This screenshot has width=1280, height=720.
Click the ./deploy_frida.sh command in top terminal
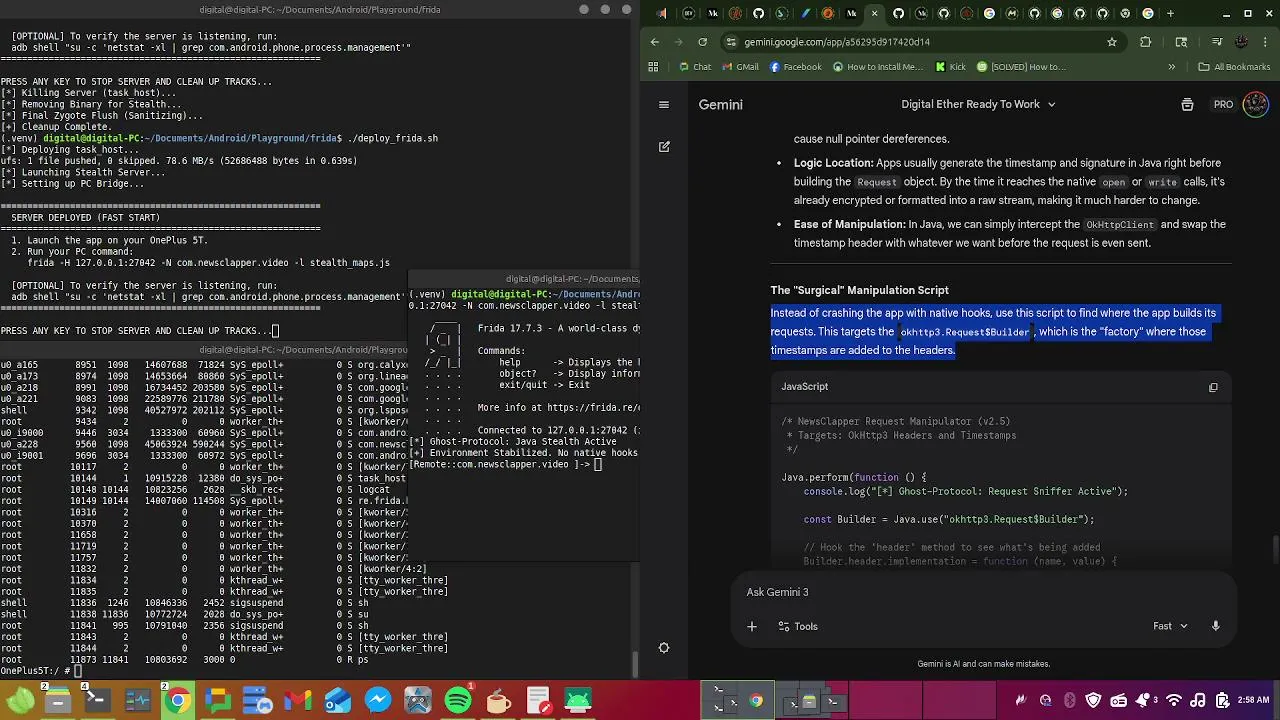(x=391, y=138)
